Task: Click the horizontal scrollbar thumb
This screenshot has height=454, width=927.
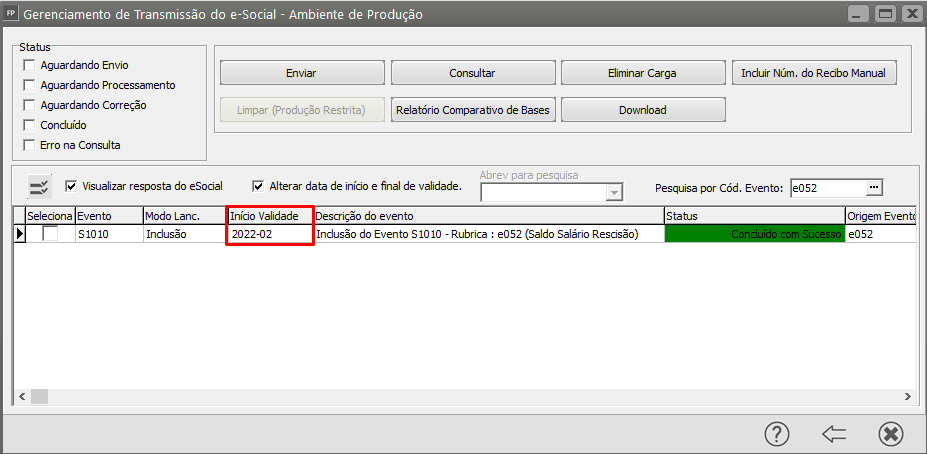Action: [40, 396]
